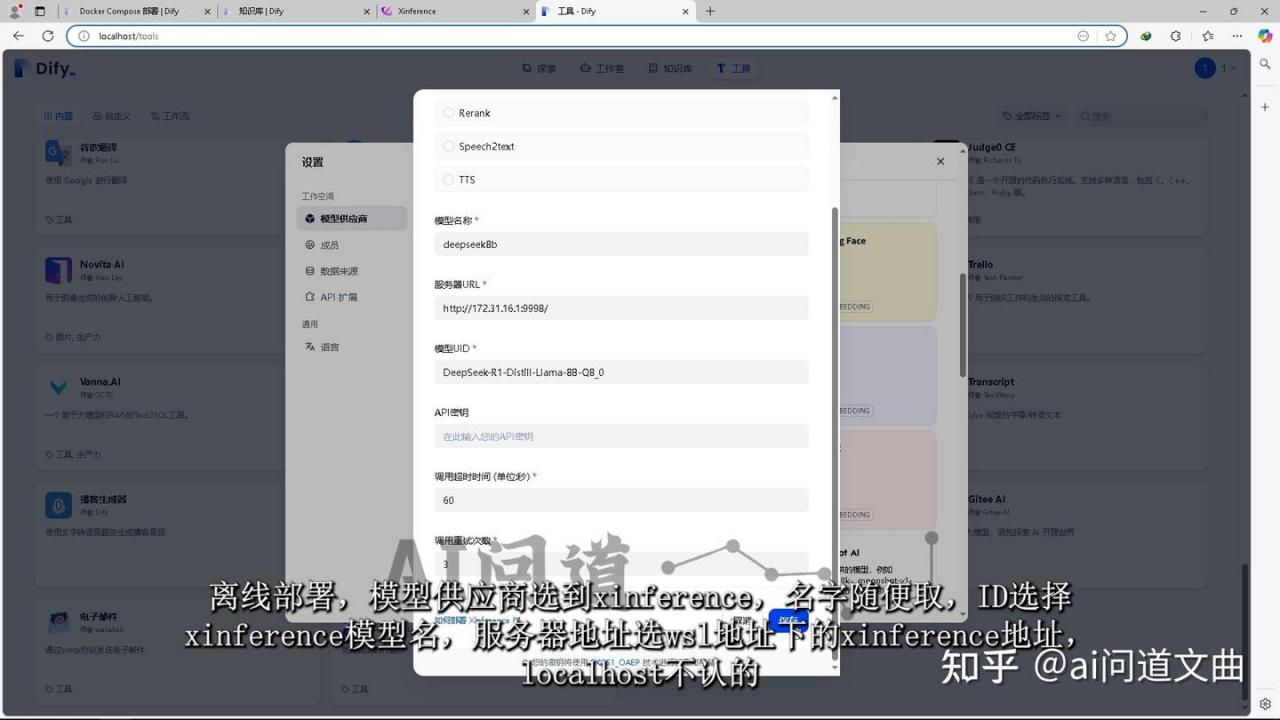Open 模型供应商 in settings sidebar
The height and width of the screenshot is (720, 1280).
tap(352, 218)
